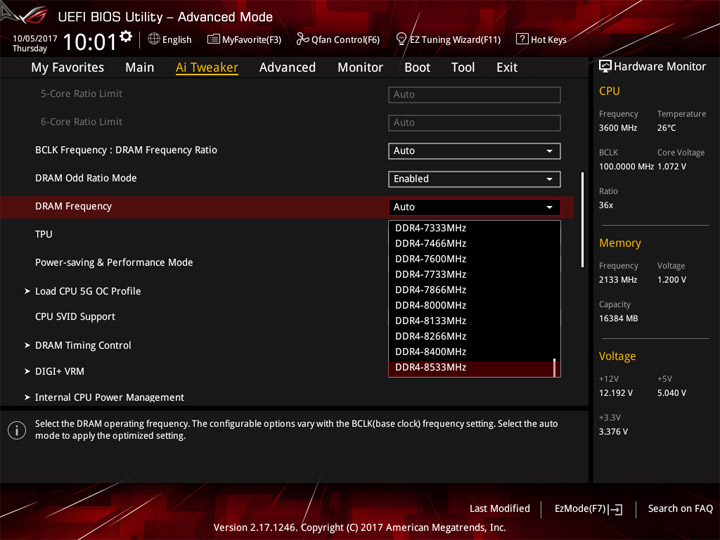Image resolution: width=720 pixels, height=540 pixels.
Task: Click the globe icon for English language
Action: click(154, 39)
